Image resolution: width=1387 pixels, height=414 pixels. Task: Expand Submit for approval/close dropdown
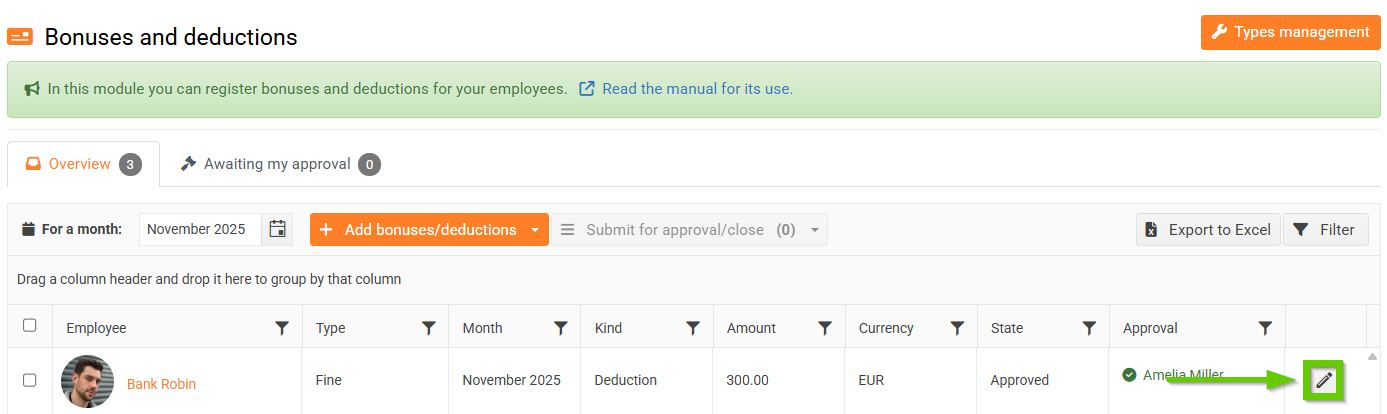pyautogui.click(x=815, y=230)
